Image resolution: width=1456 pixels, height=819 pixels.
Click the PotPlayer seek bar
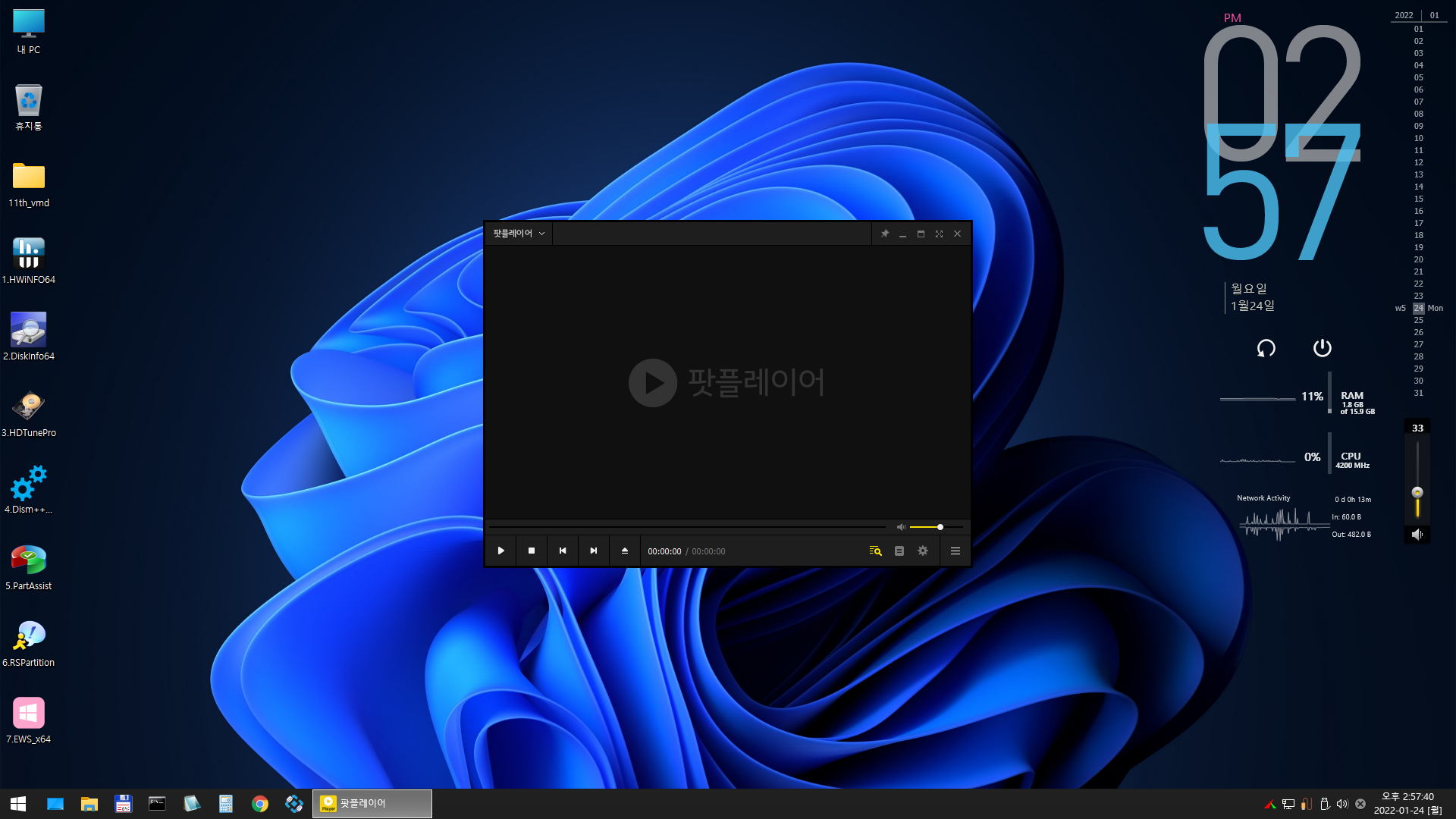pos(687,527)
